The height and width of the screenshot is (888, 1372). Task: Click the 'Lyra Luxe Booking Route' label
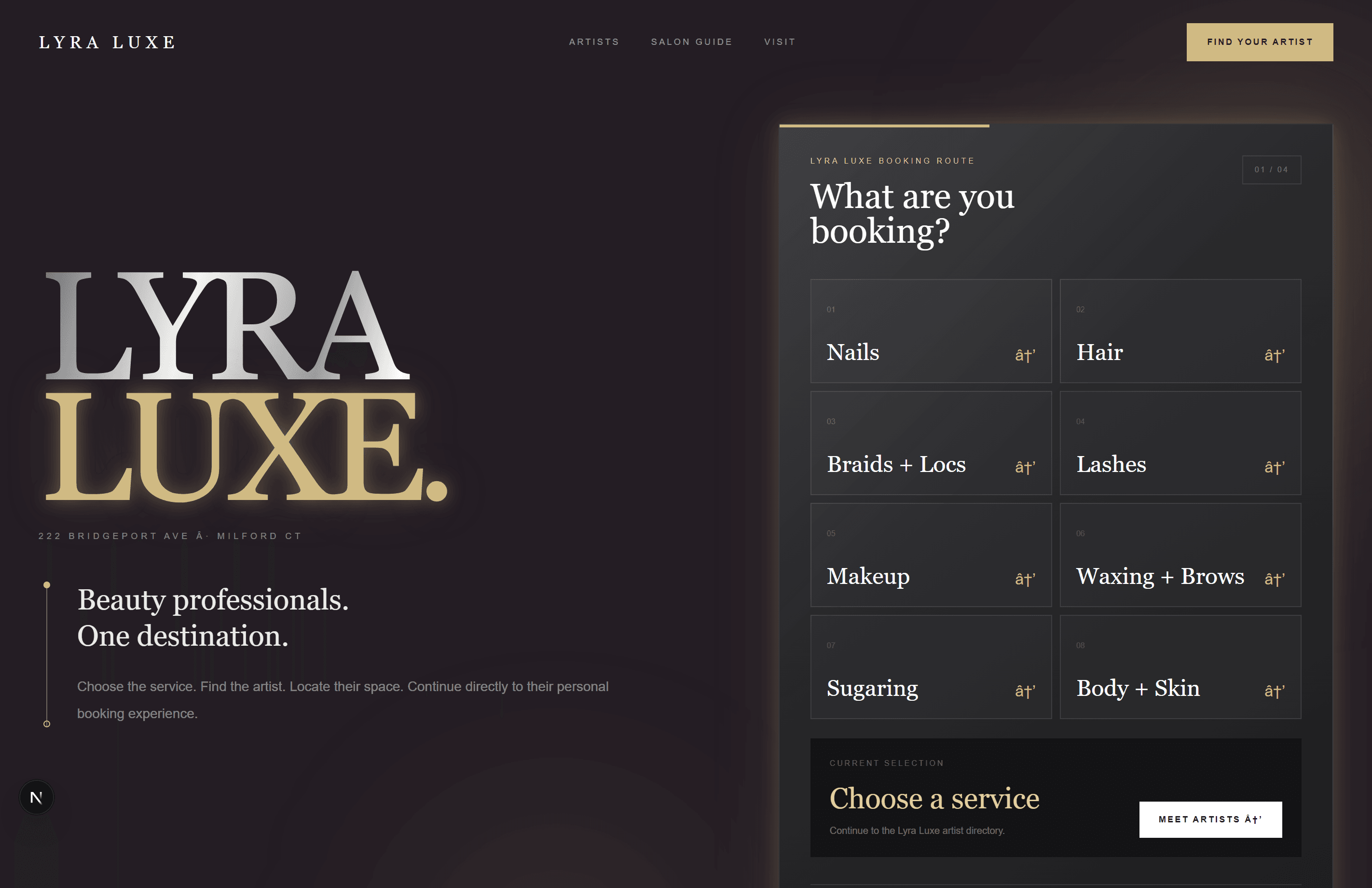892,161
